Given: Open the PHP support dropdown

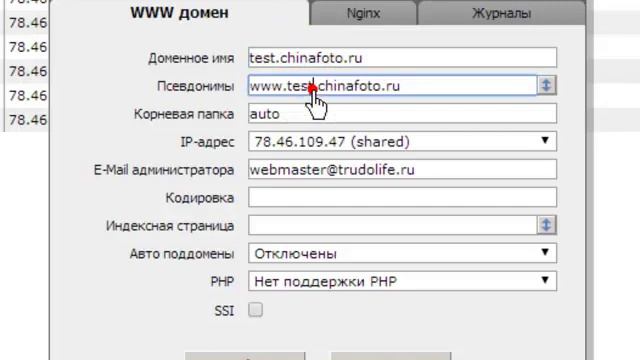Looking at the screenshot, I should pos(402,281).
